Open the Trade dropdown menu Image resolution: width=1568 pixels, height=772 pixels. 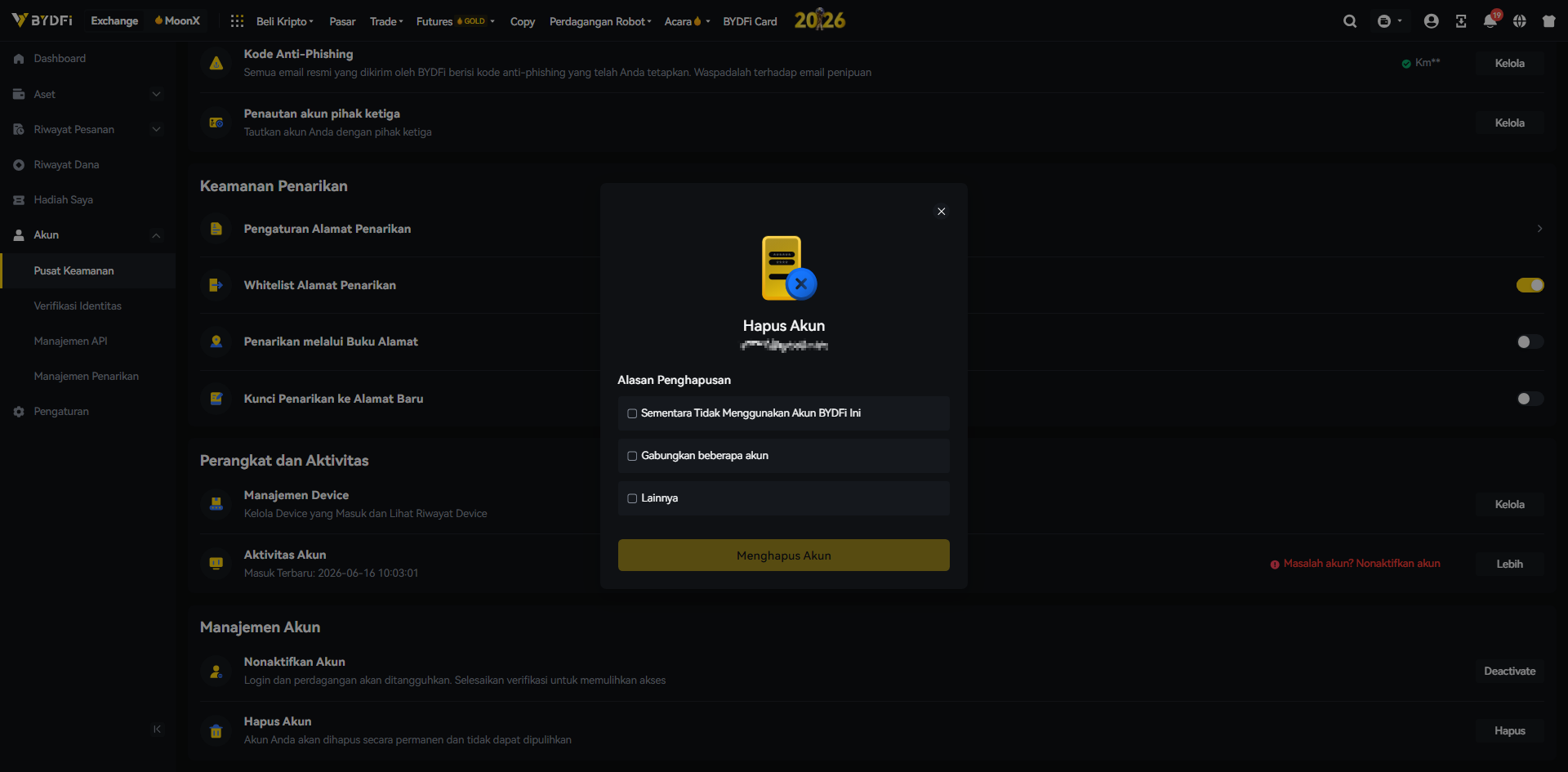386,21
